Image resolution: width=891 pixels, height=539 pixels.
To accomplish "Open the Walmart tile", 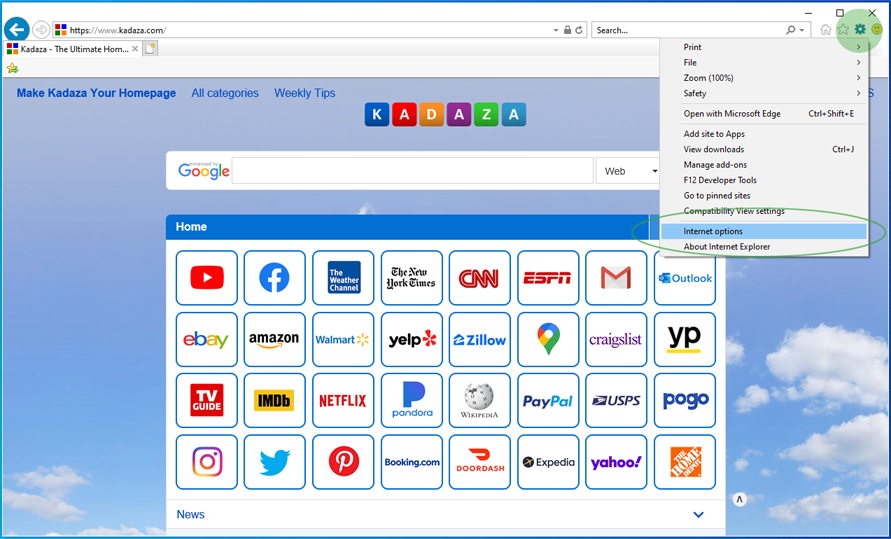I will click(343, 340).
